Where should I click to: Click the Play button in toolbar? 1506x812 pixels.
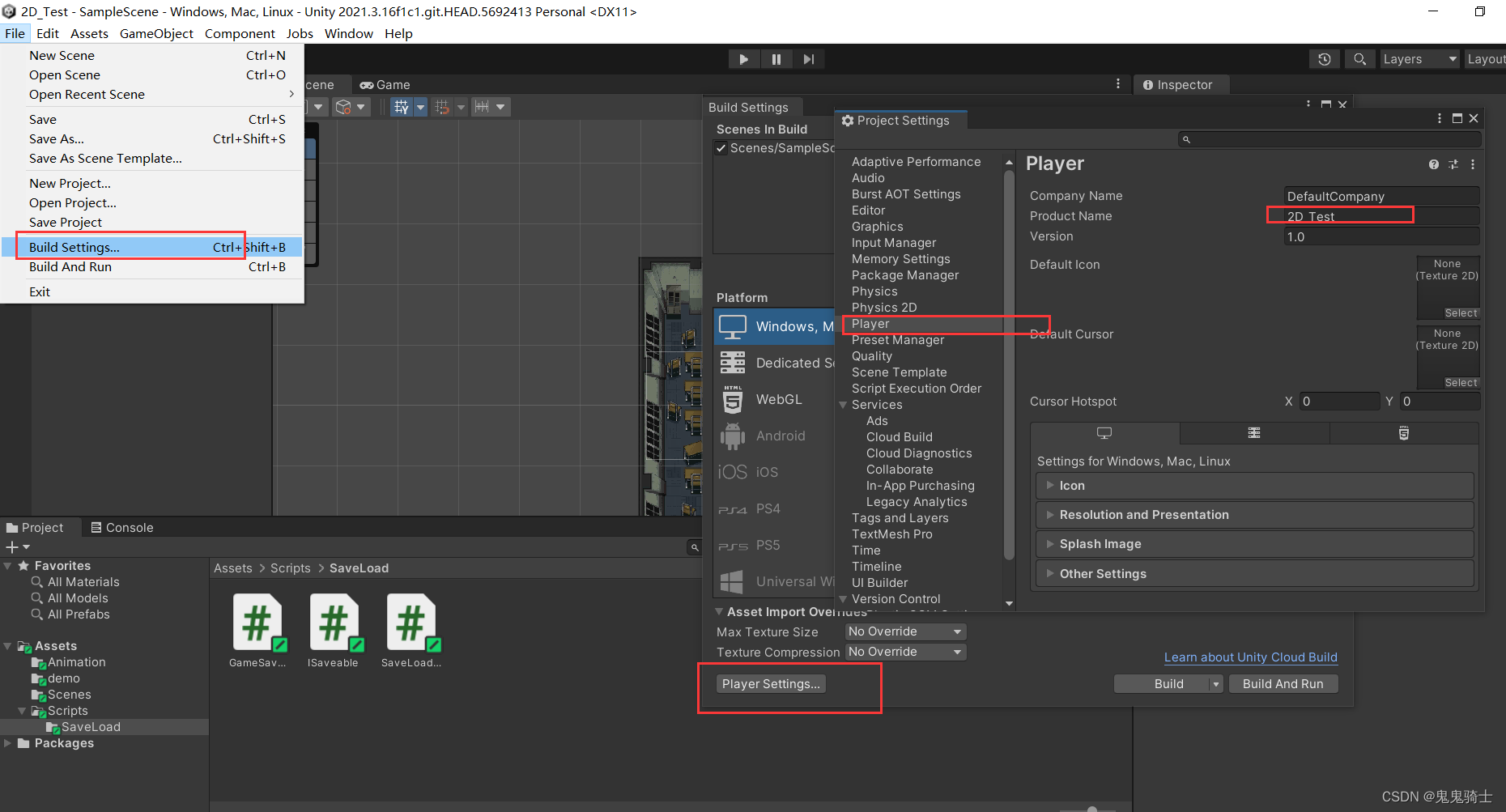pyautogui.click(x=743, y=59)
